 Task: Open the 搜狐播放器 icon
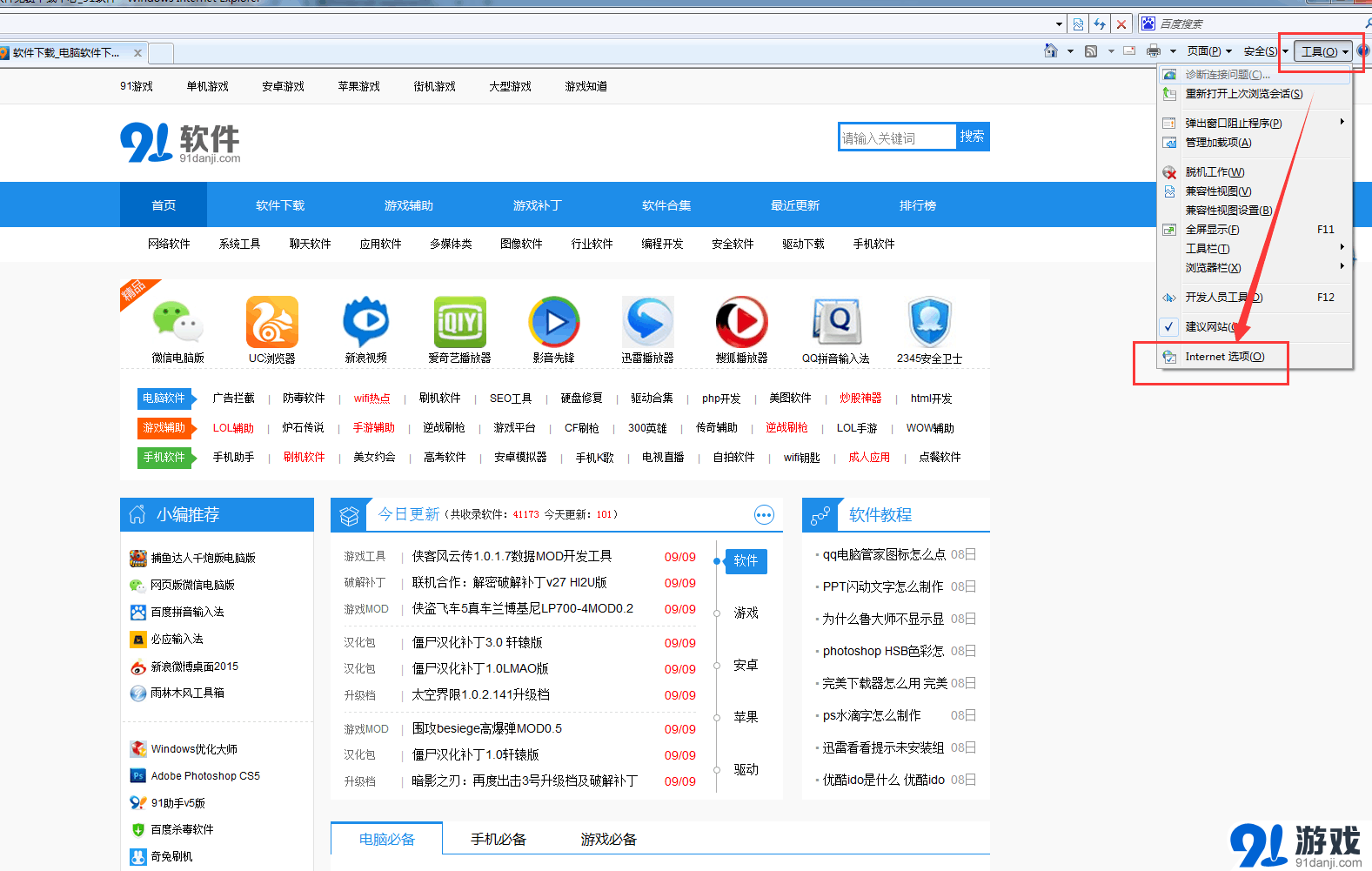(741, 322)
